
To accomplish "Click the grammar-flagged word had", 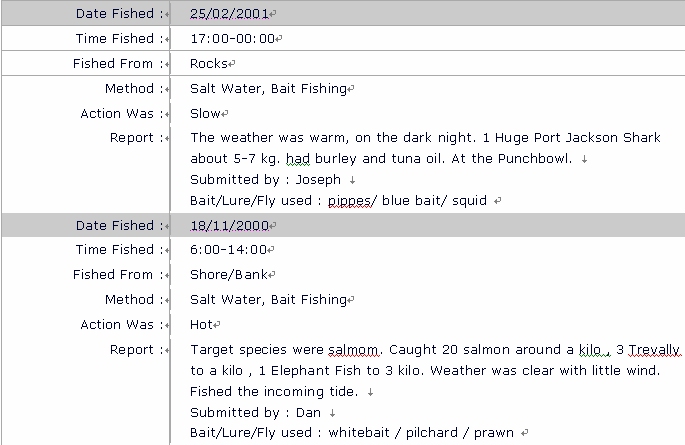I will [x=298, y=159].
